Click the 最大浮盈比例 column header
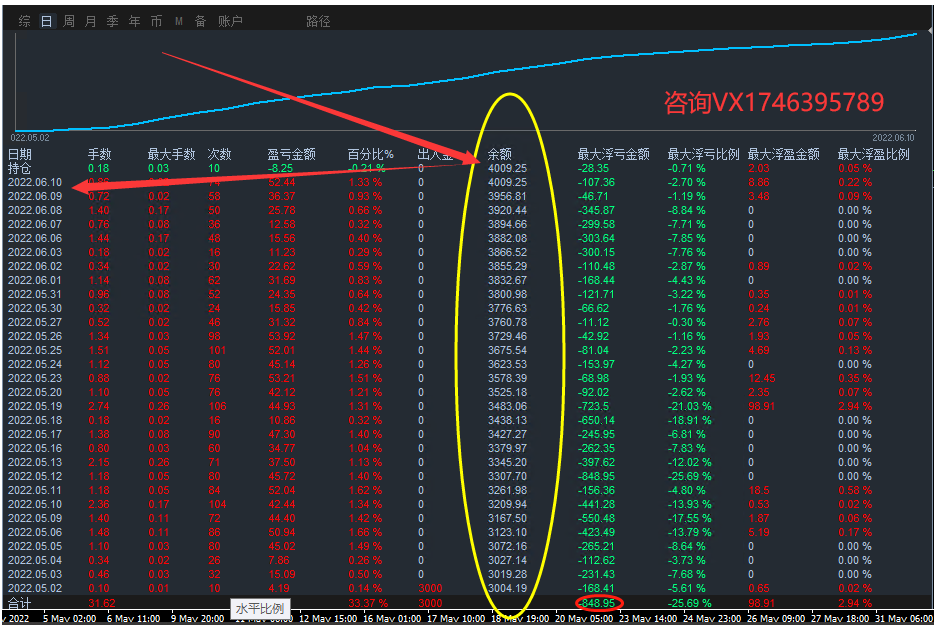Image resolution: width=938 pixels, height=625 pixels. (x=873, y=154)
